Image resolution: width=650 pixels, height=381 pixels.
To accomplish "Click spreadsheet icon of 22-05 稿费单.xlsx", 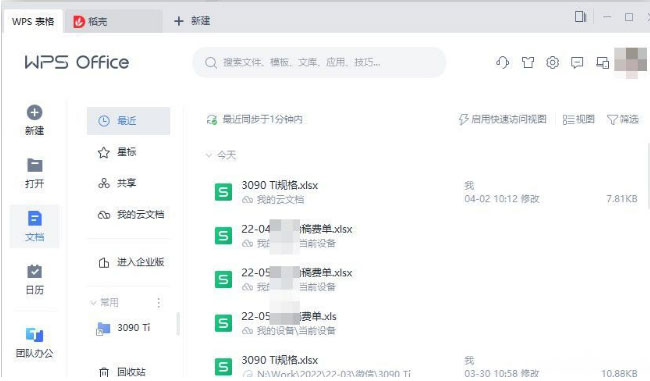I will tap(223, 279).
